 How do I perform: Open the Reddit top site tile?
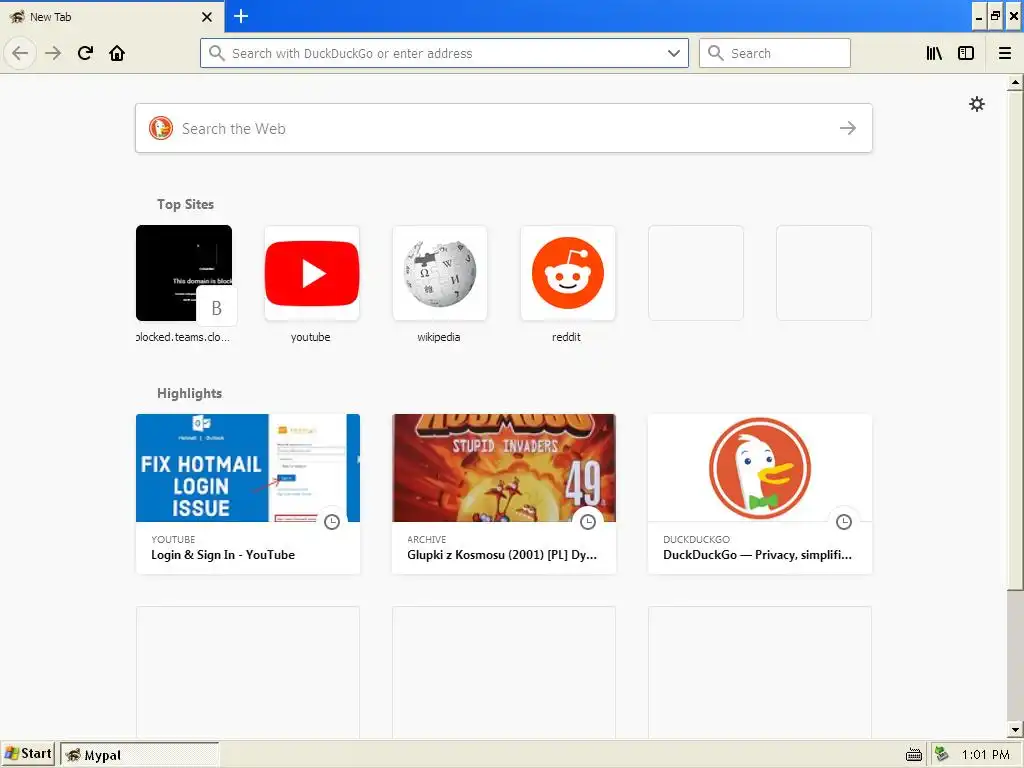(568, 273)
